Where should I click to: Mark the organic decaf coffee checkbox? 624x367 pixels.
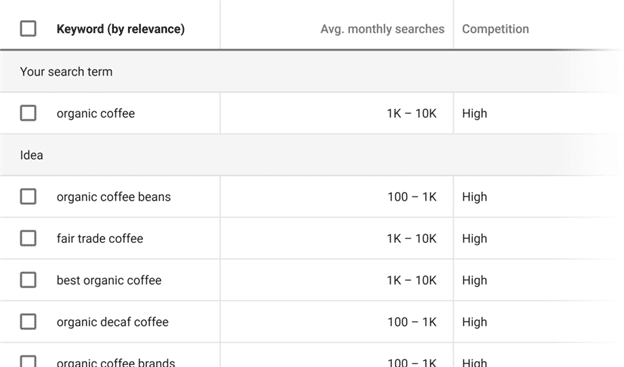28,322
